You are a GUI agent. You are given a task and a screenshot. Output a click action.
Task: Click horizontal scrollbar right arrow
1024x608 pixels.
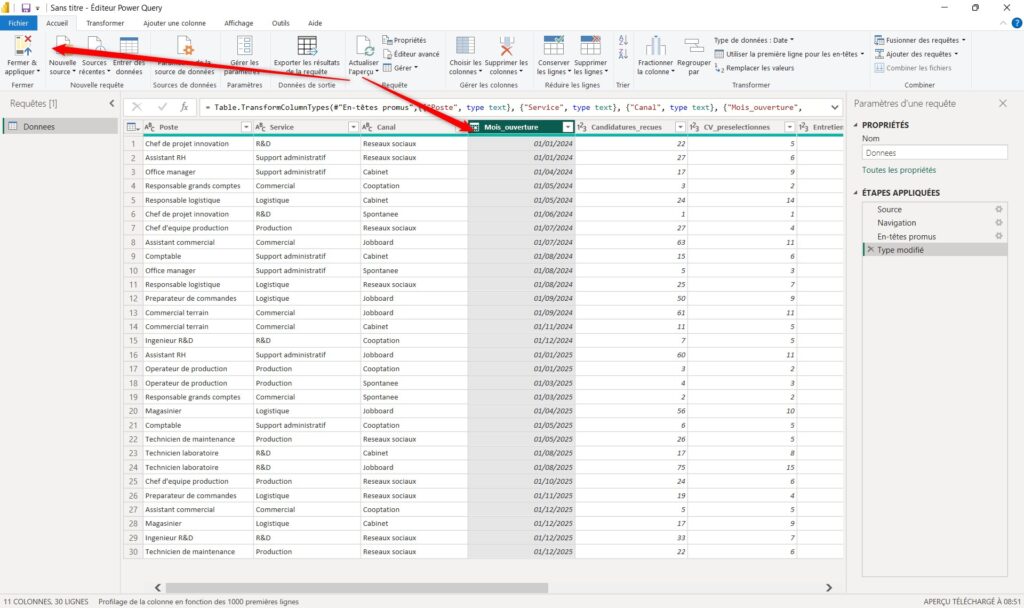[x=829, y=588]
